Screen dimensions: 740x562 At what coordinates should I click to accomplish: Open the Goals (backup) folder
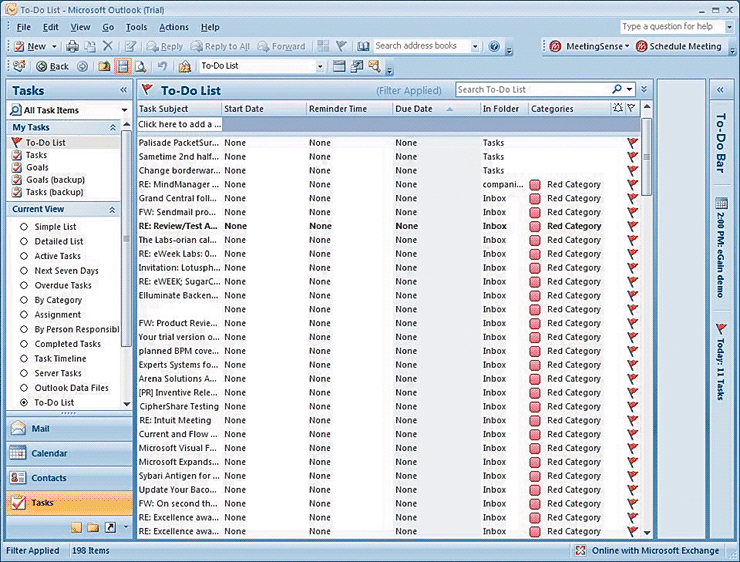(x=55, y=180)
